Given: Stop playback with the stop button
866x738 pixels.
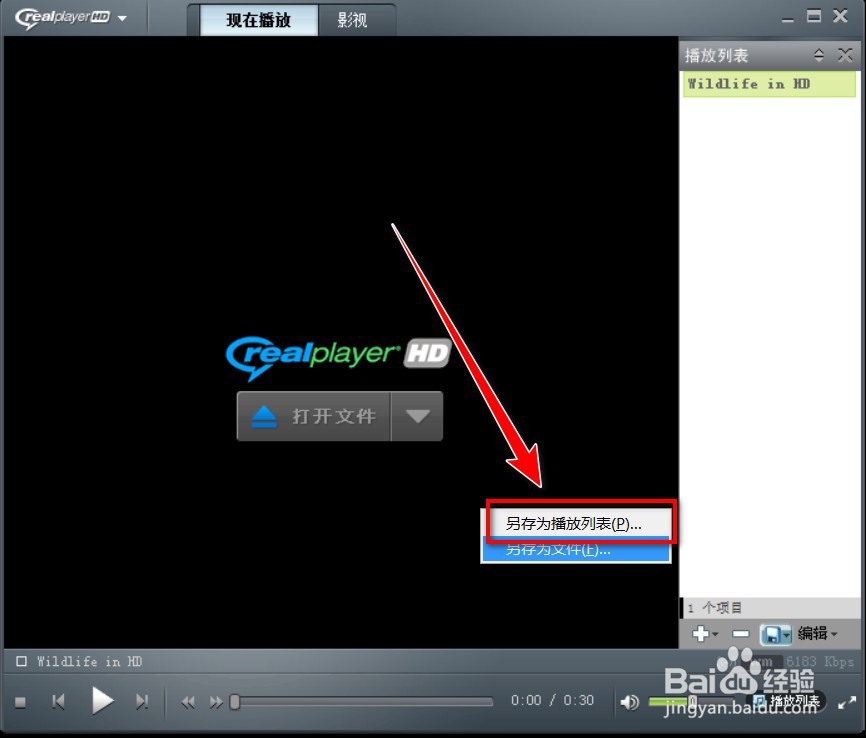Looking at the screenshot, I should (x=20, y=702).
